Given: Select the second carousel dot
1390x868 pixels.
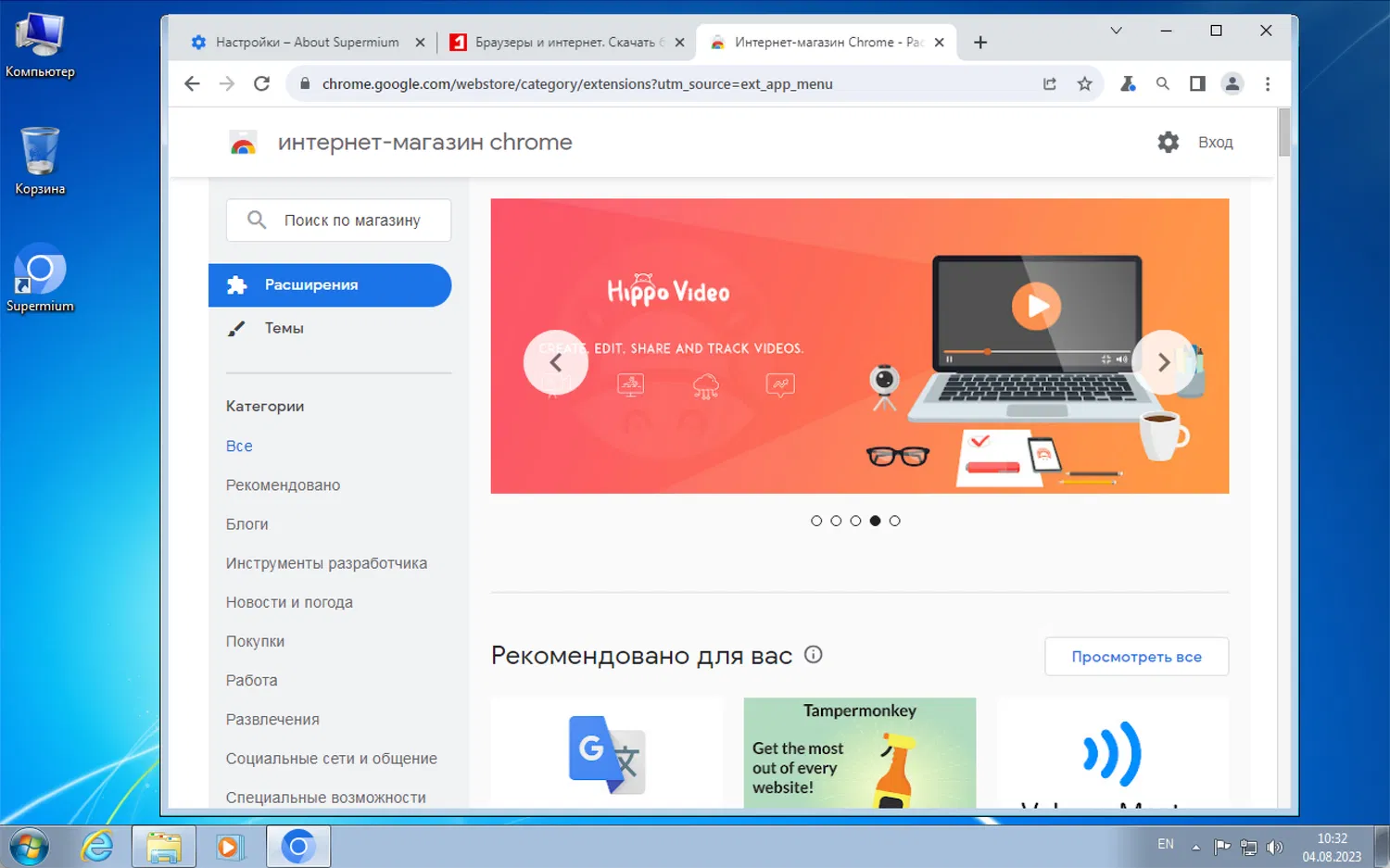Looking at the screenshot, I should click(x=836, y=521).
